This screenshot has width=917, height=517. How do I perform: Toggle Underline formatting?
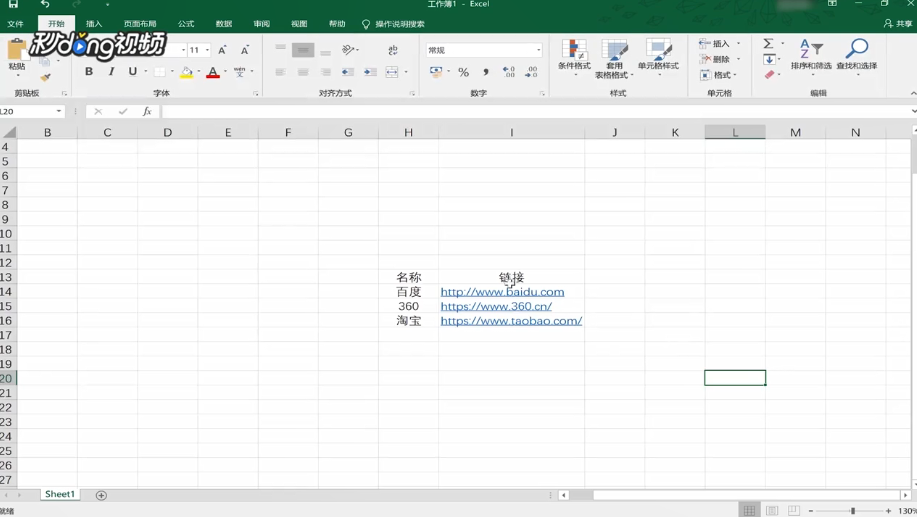[x=133, y=71]
